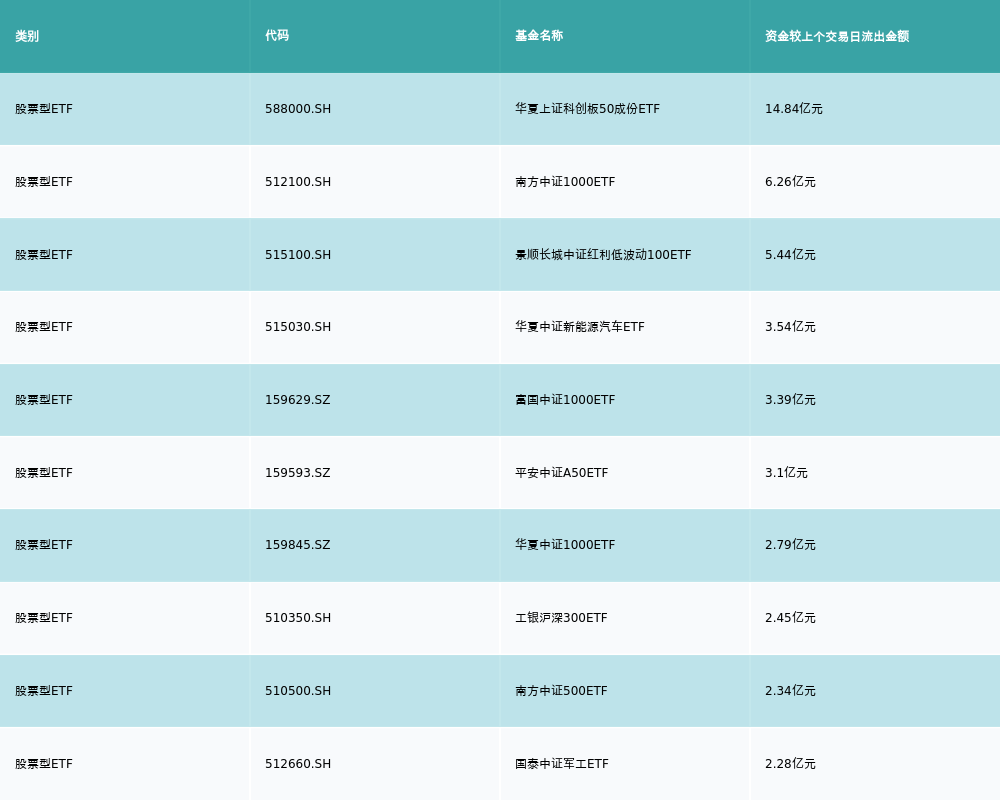The height and width of the screenshot is (800, 1000).
Task: Click fund name 华夏上证科创板50成份ETF
Action: tap(587, 109)
